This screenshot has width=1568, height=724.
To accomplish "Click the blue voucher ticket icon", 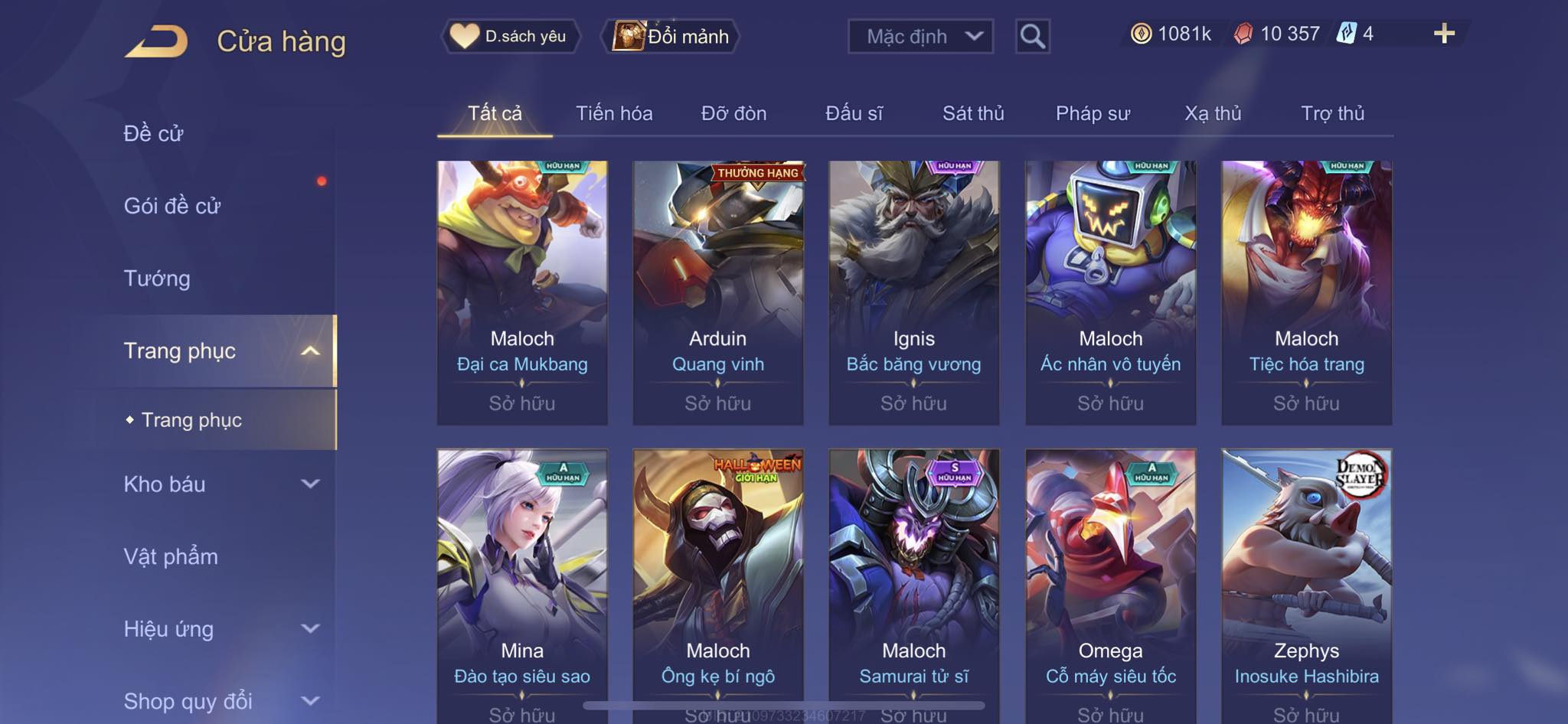I will (1346, 34).
